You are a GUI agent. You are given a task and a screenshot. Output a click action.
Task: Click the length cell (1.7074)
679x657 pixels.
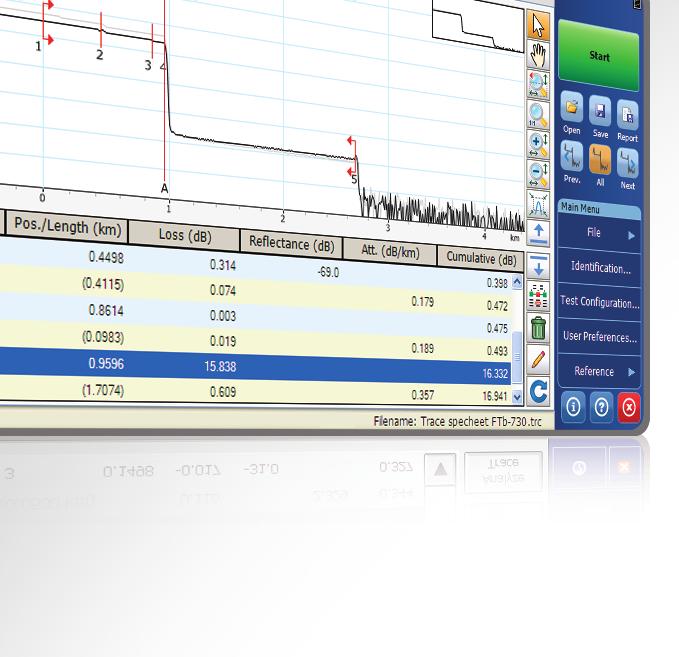click(103, 390)
